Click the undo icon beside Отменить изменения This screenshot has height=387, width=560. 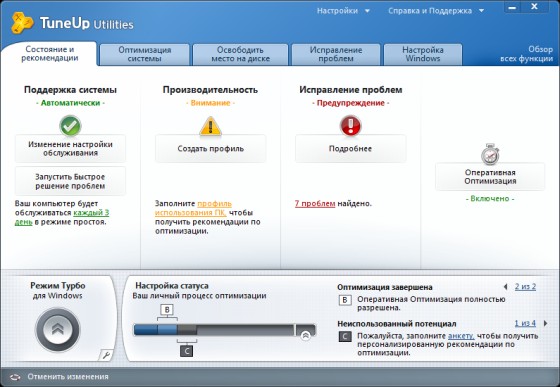(x=15, y=377)
